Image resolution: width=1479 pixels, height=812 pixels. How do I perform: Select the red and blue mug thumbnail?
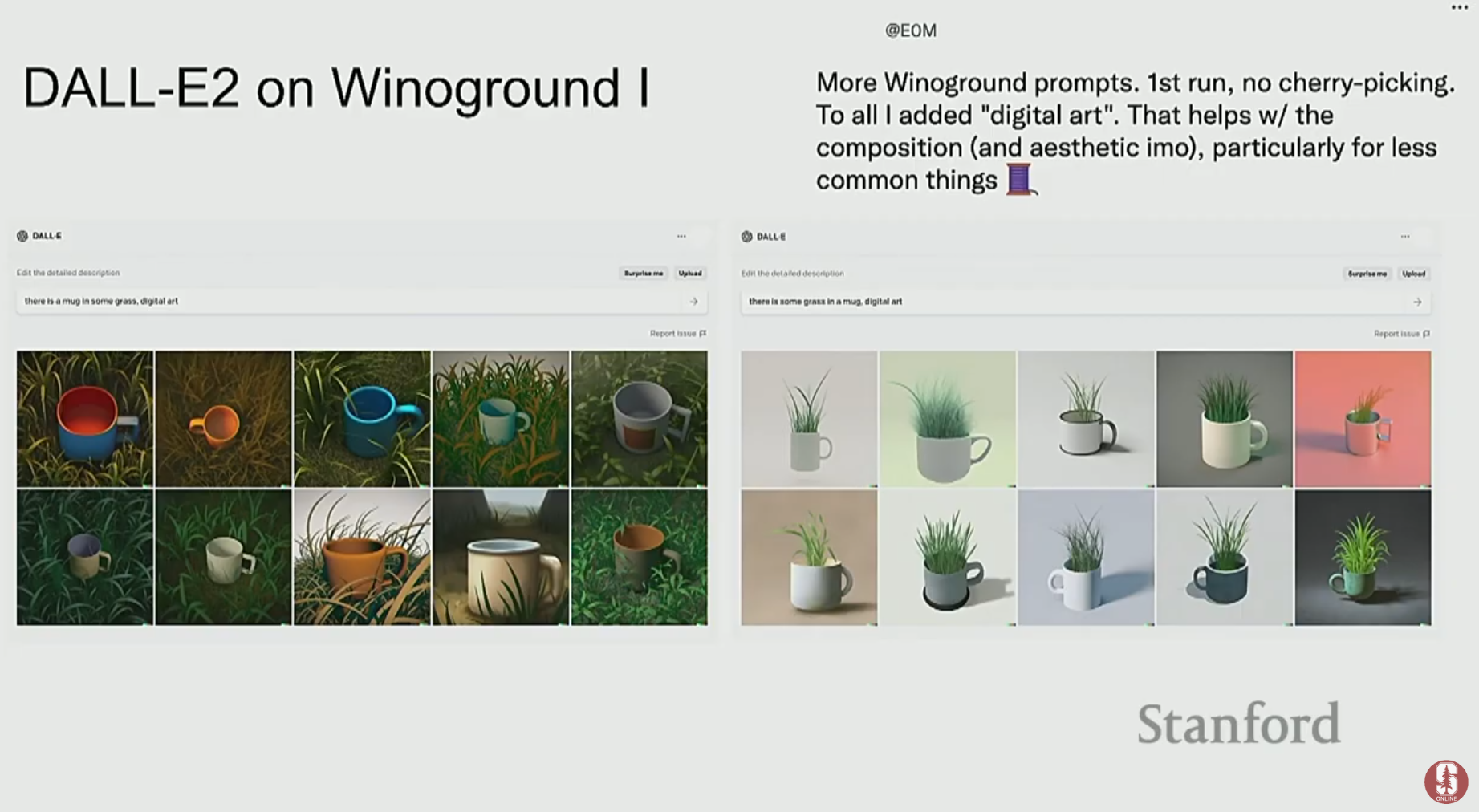click(x=85, y=419)
